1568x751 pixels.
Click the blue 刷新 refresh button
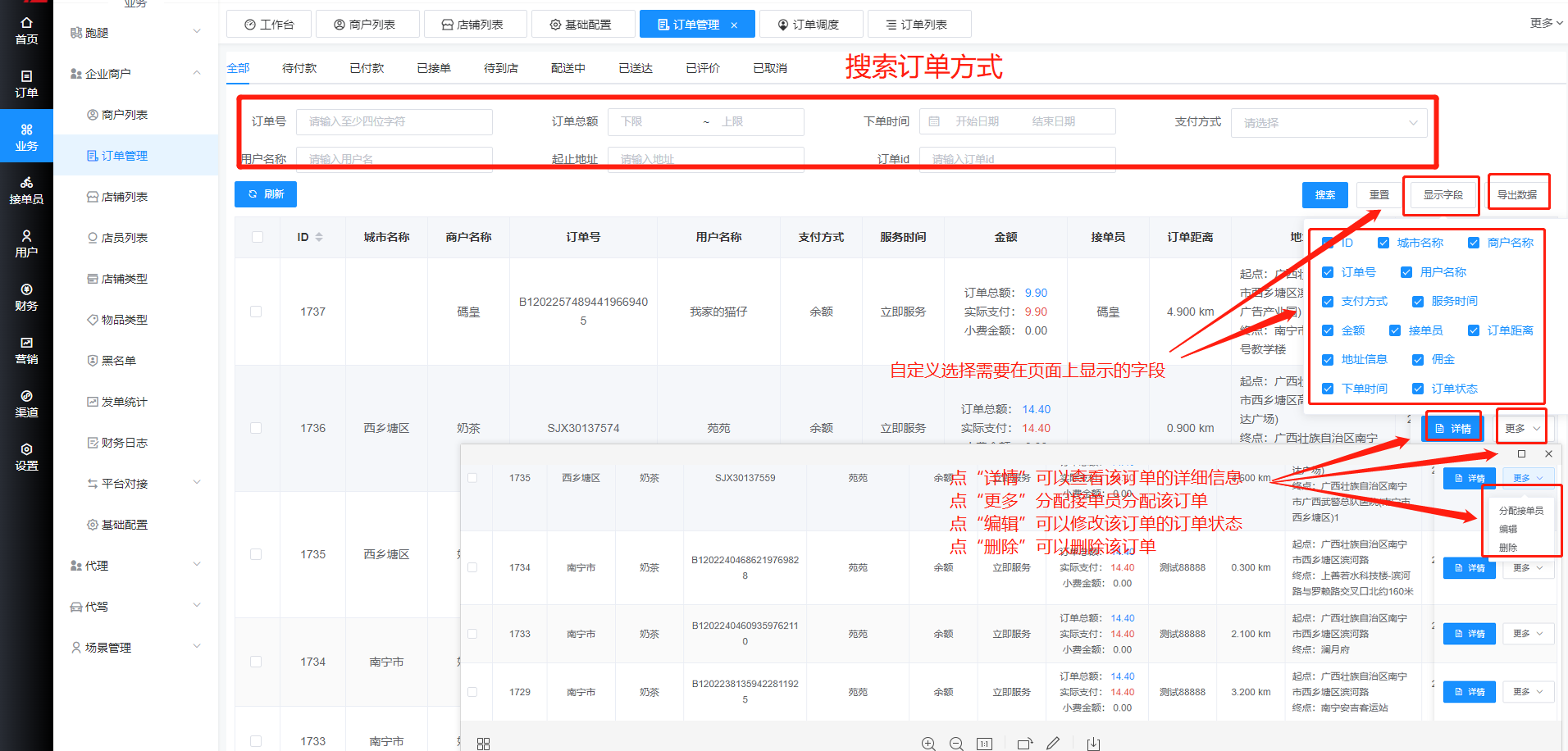click(x=266, y=194)
